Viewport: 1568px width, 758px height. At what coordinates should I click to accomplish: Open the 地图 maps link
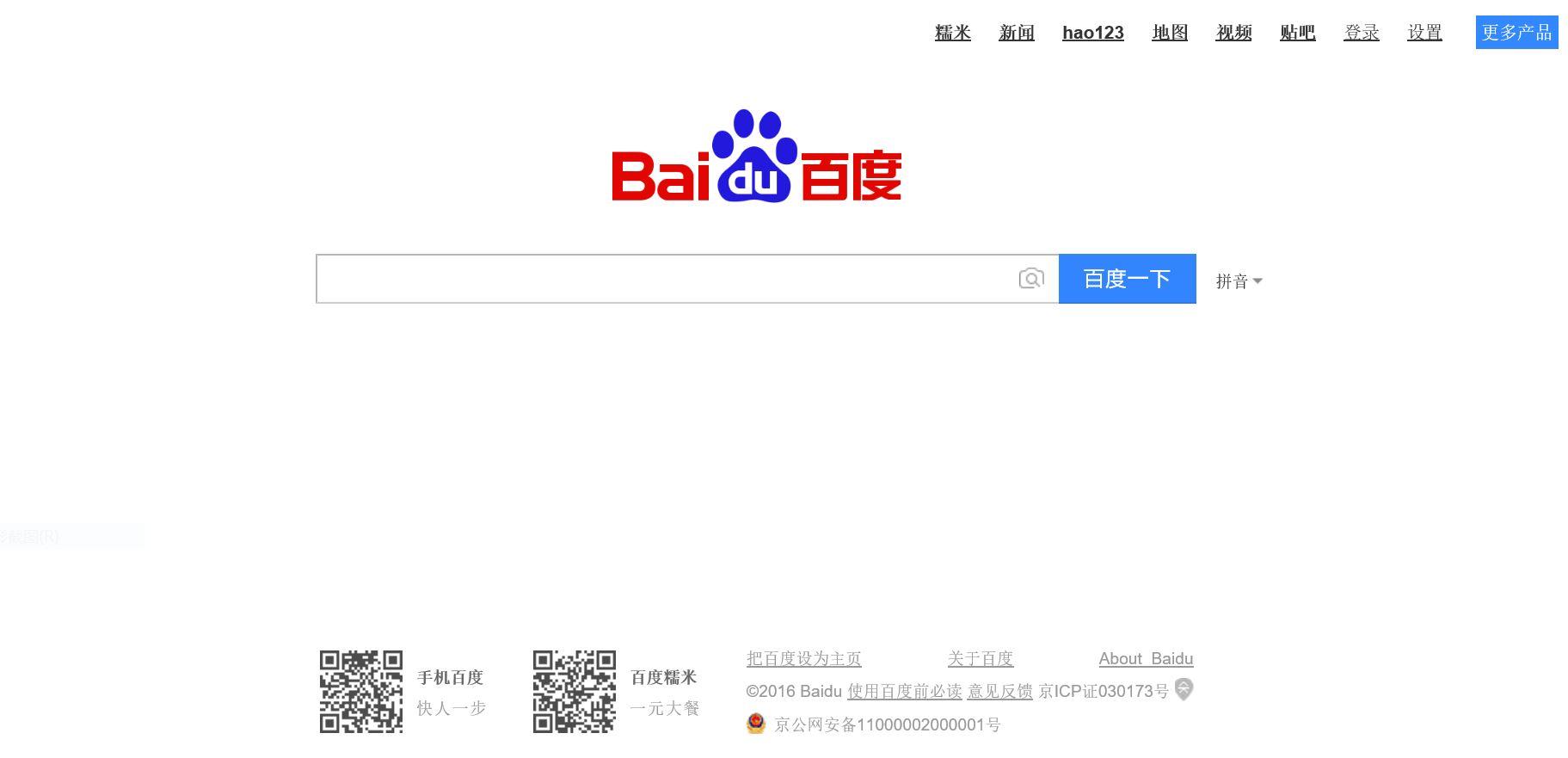(x=1170, y=33)
